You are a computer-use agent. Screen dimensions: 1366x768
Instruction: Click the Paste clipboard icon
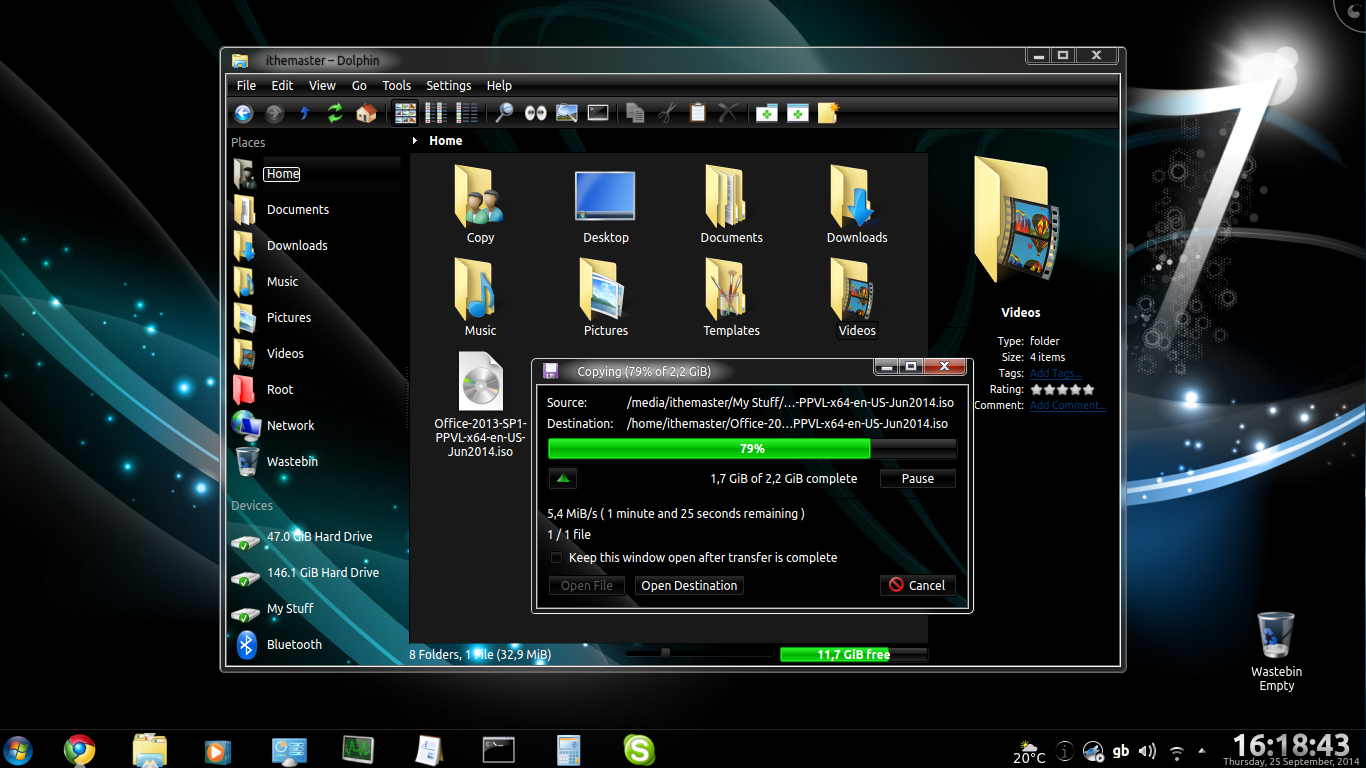(698, 113)
